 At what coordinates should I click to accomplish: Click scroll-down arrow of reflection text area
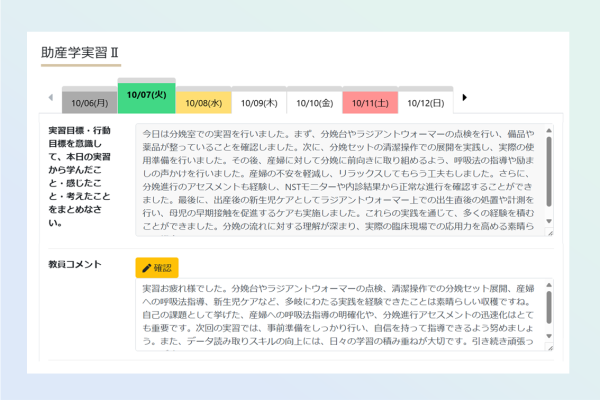(547, 221)
